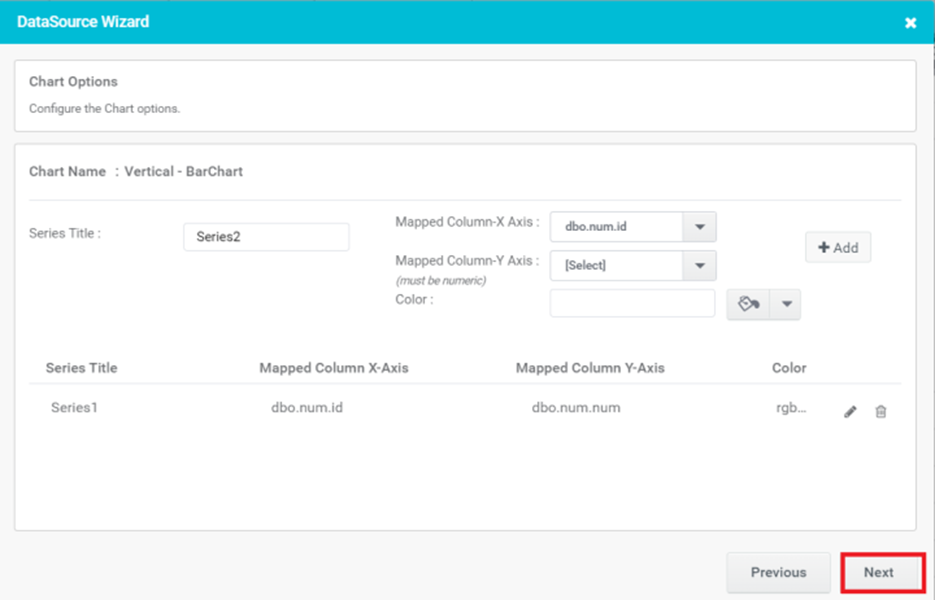Click the [Select] Y-axis combo box
Screen dimensions: 935x600
tap(616, 265)
